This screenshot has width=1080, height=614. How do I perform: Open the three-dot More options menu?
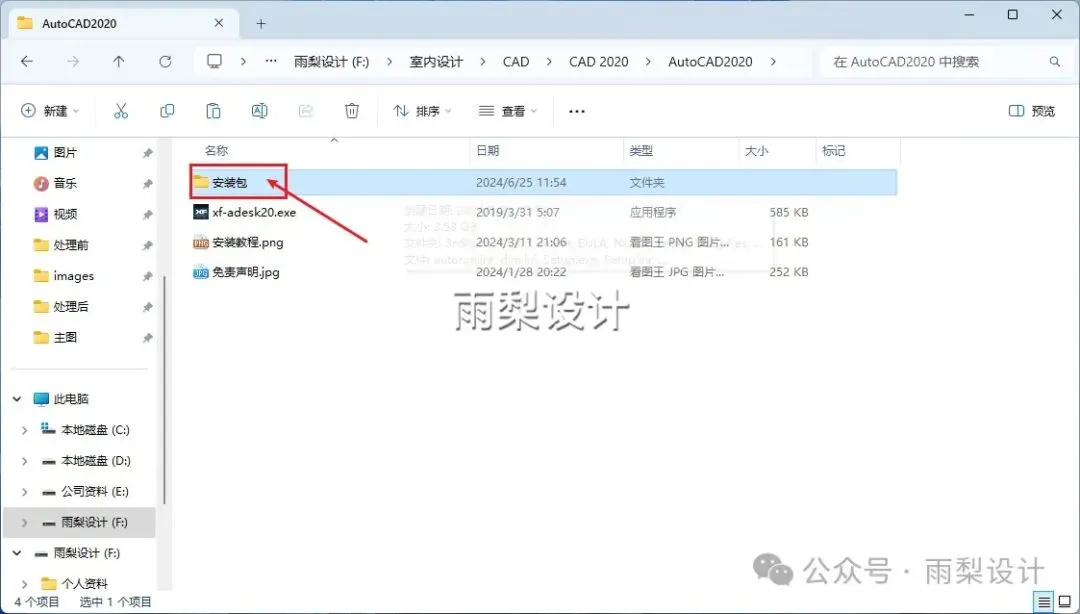point(577,111)
